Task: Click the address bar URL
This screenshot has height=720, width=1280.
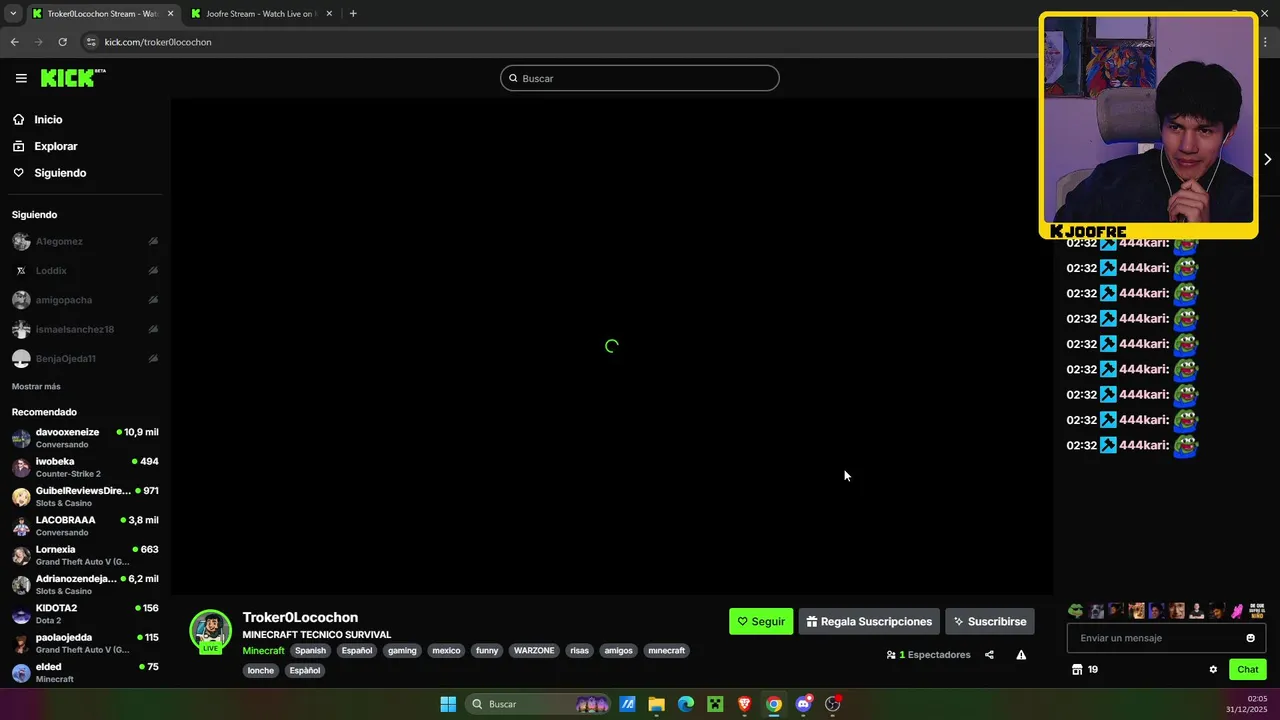Action: coord(158,42)
